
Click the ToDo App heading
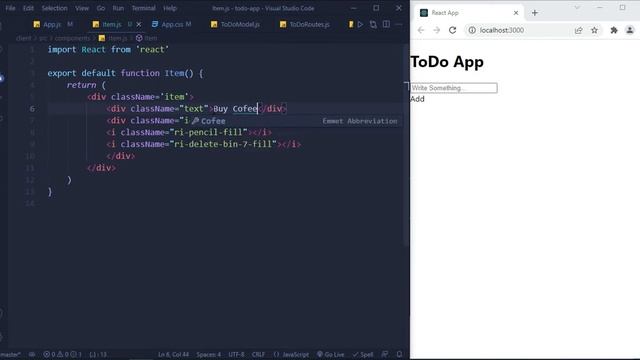(x=447, y=62)
